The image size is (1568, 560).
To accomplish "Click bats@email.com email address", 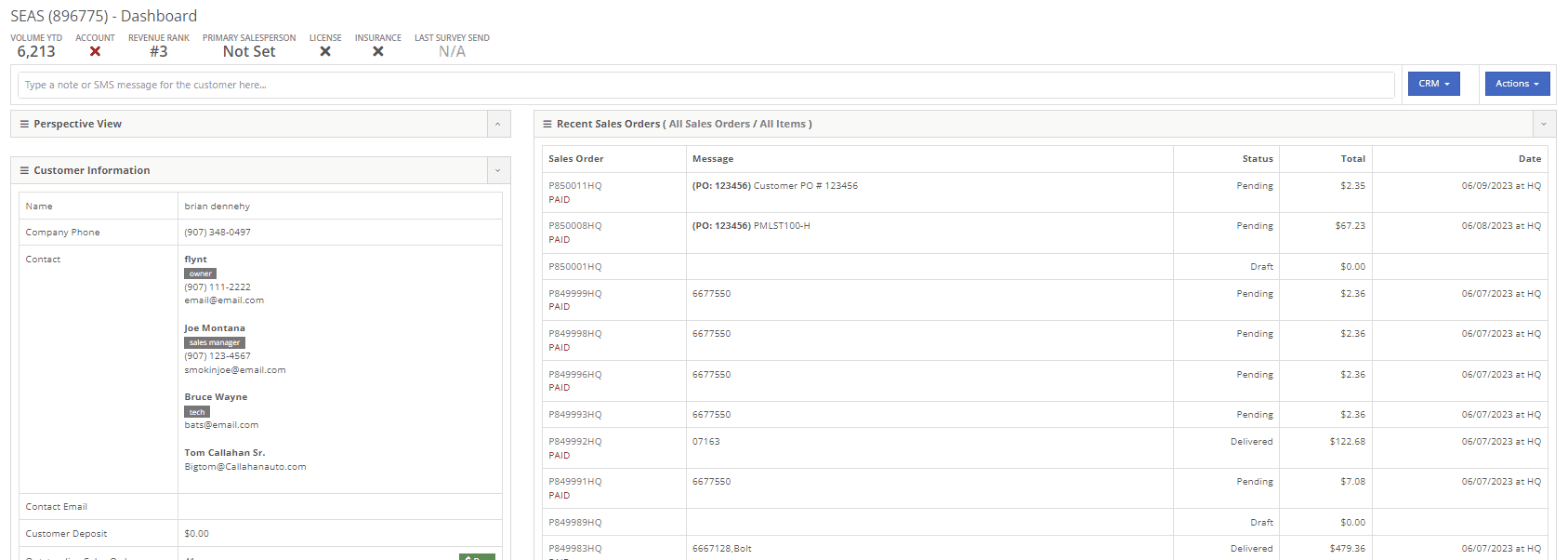I will click(221, 425).
